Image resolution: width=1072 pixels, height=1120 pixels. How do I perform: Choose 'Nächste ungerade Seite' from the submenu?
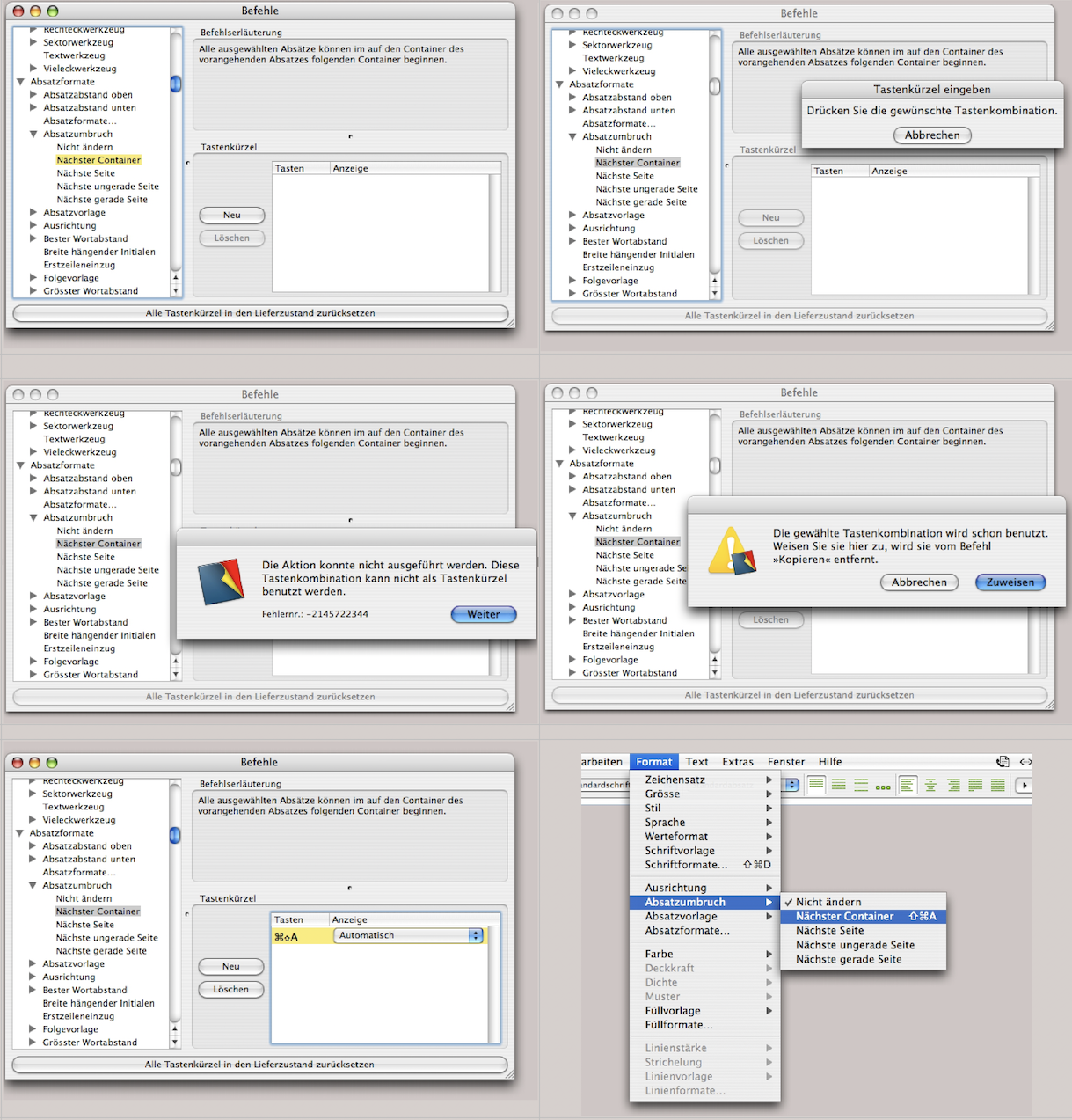[855, 945]
